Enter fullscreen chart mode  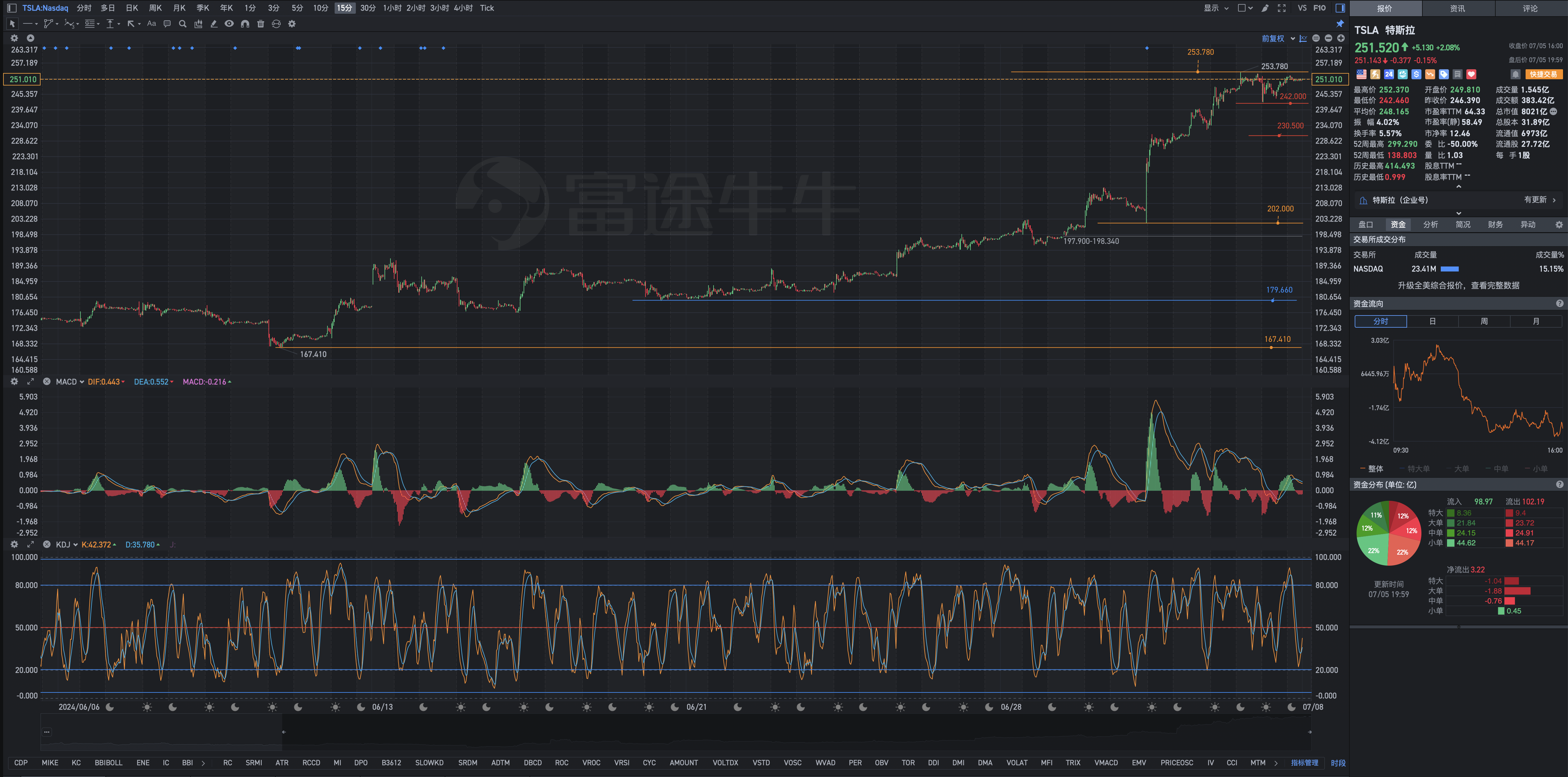(1281, 8)
